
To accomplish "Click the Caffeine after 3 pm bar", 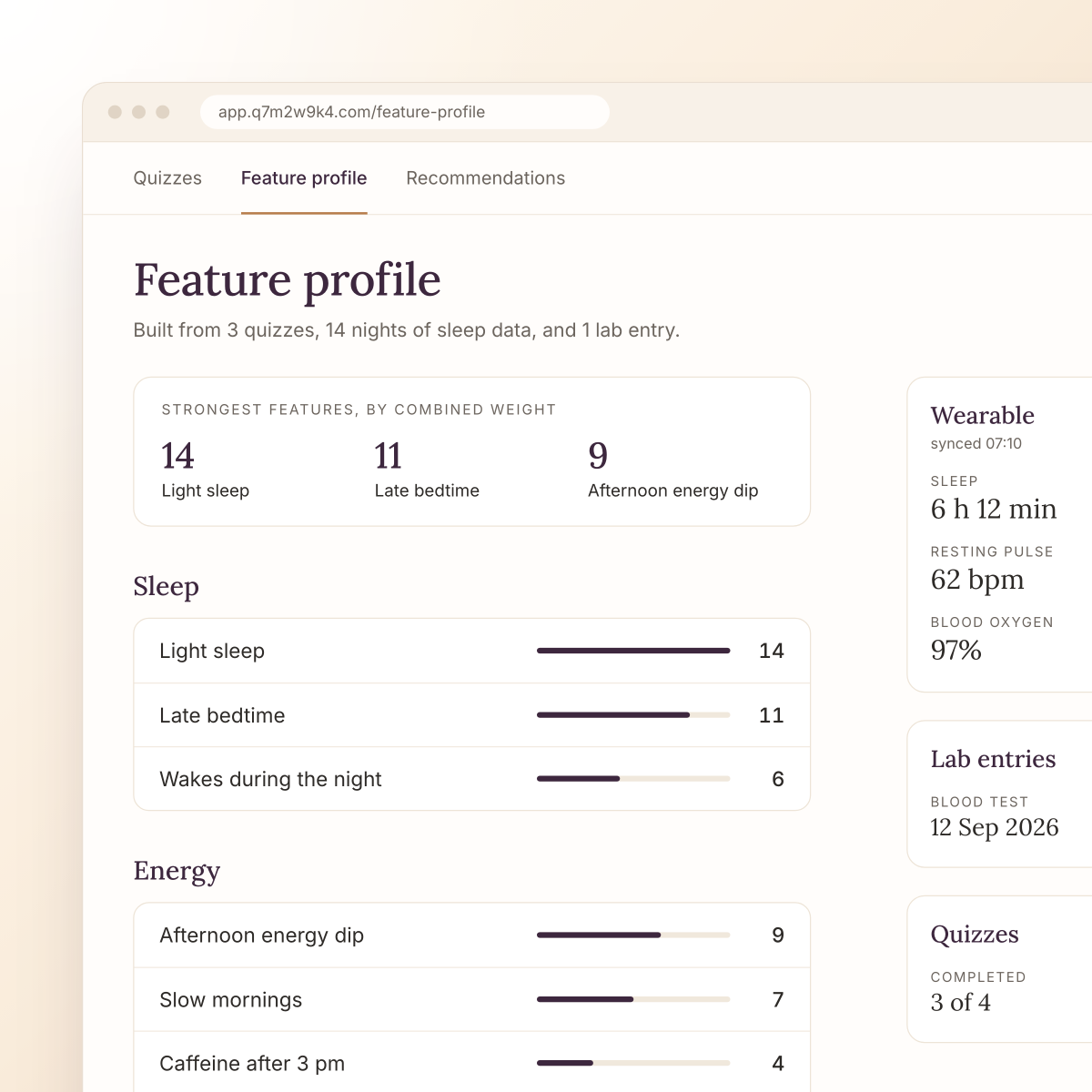I will click(x=633, y=1063).
